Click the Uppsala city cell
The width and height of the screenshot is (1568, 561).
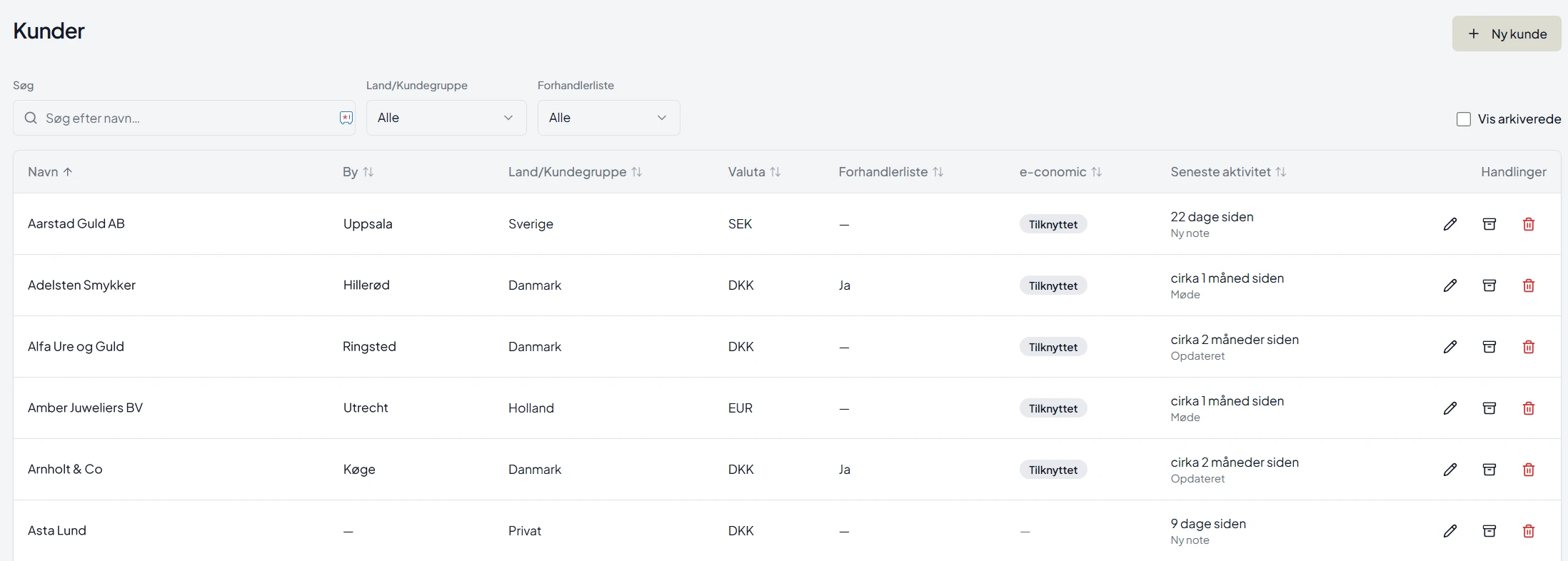368,224
